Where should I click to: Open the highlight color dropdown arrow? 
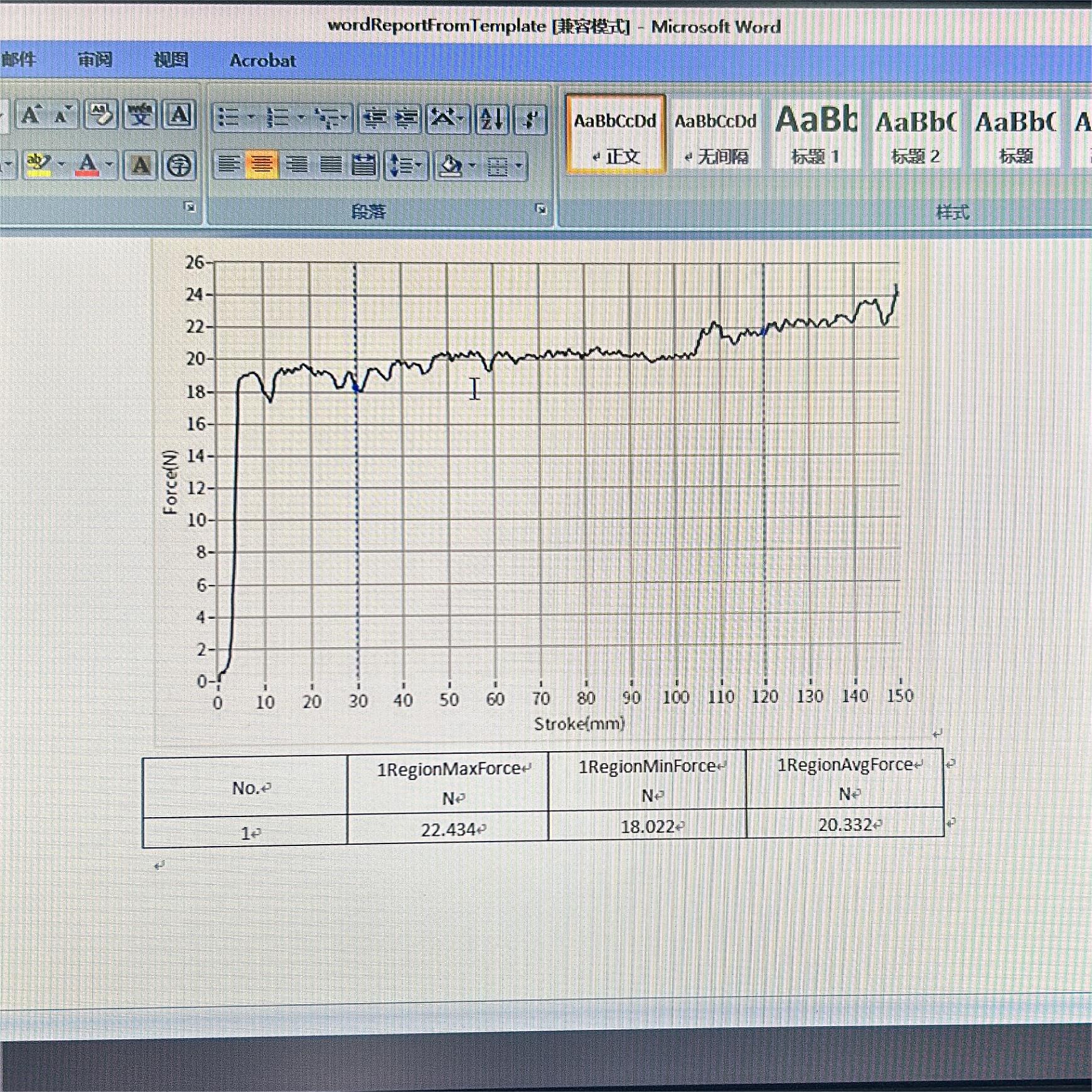pos(62,165)
